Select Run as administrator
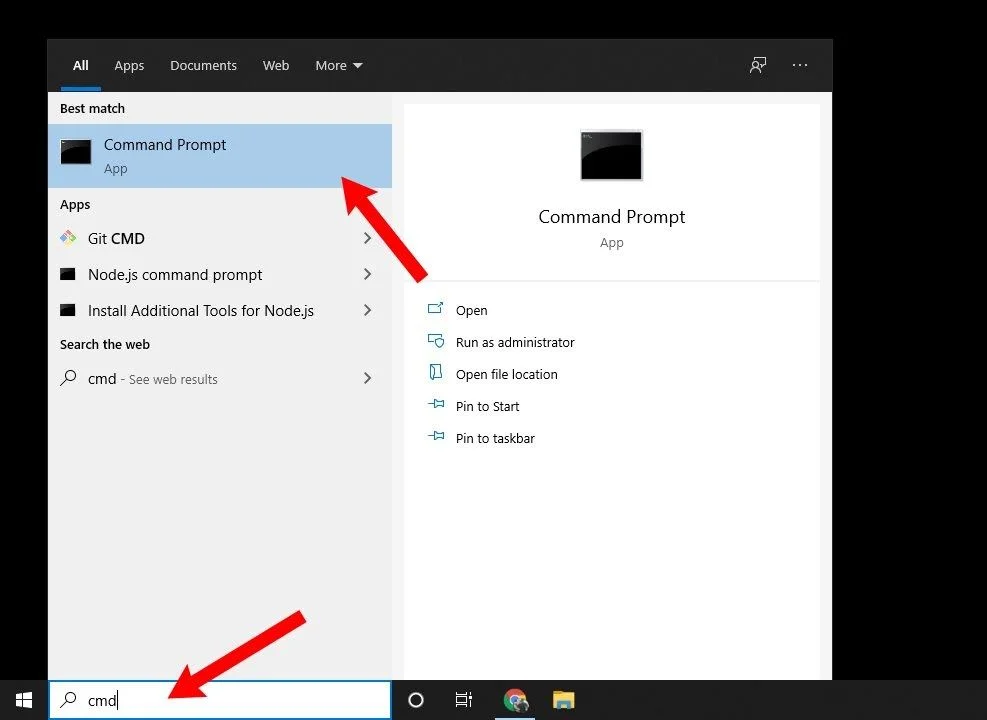The height and width of the screenshot is (720, 987). (x=515, y=342)
